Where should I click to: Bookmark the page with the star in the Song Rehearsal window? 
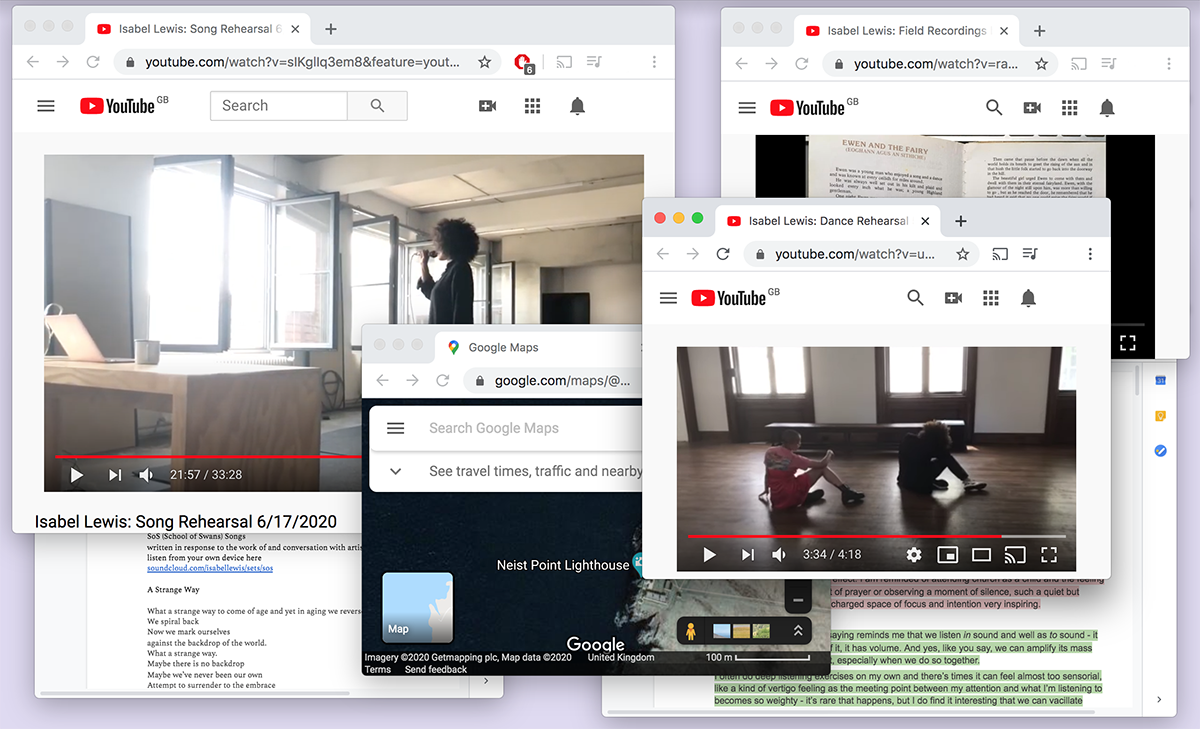pos(485,62)
